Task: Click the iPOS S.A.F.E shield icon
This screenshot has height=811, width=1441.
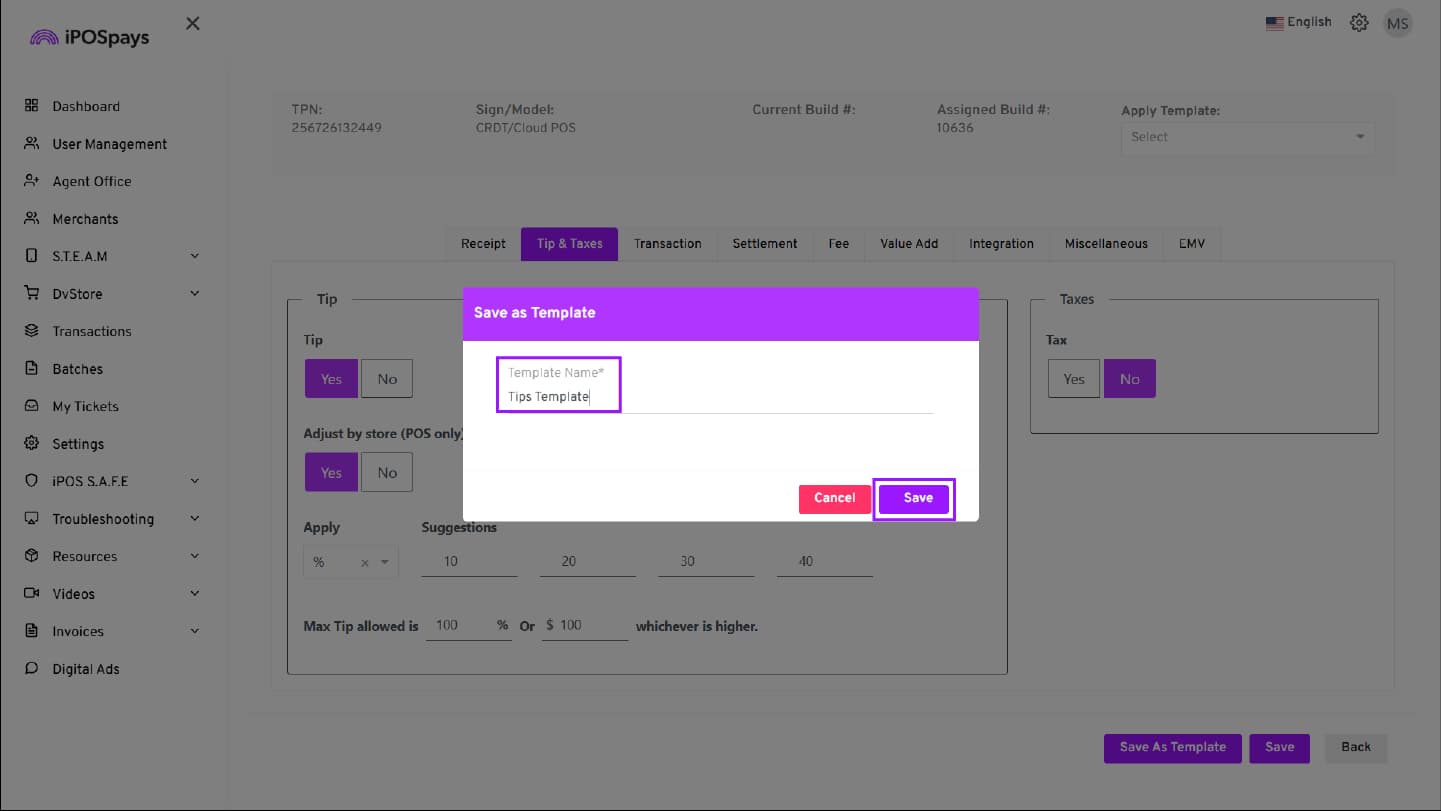Action: click(31, 481)
